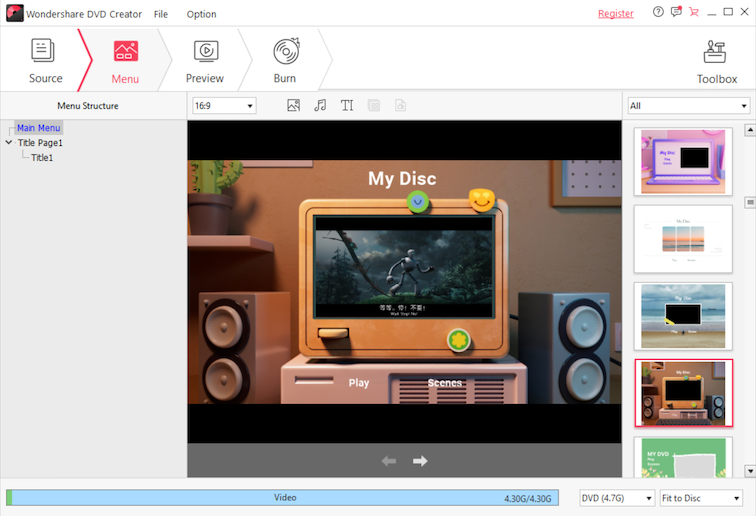Select Title Page1 in the tree
Screen dimensions: 756x516
[x=40, y=143]
